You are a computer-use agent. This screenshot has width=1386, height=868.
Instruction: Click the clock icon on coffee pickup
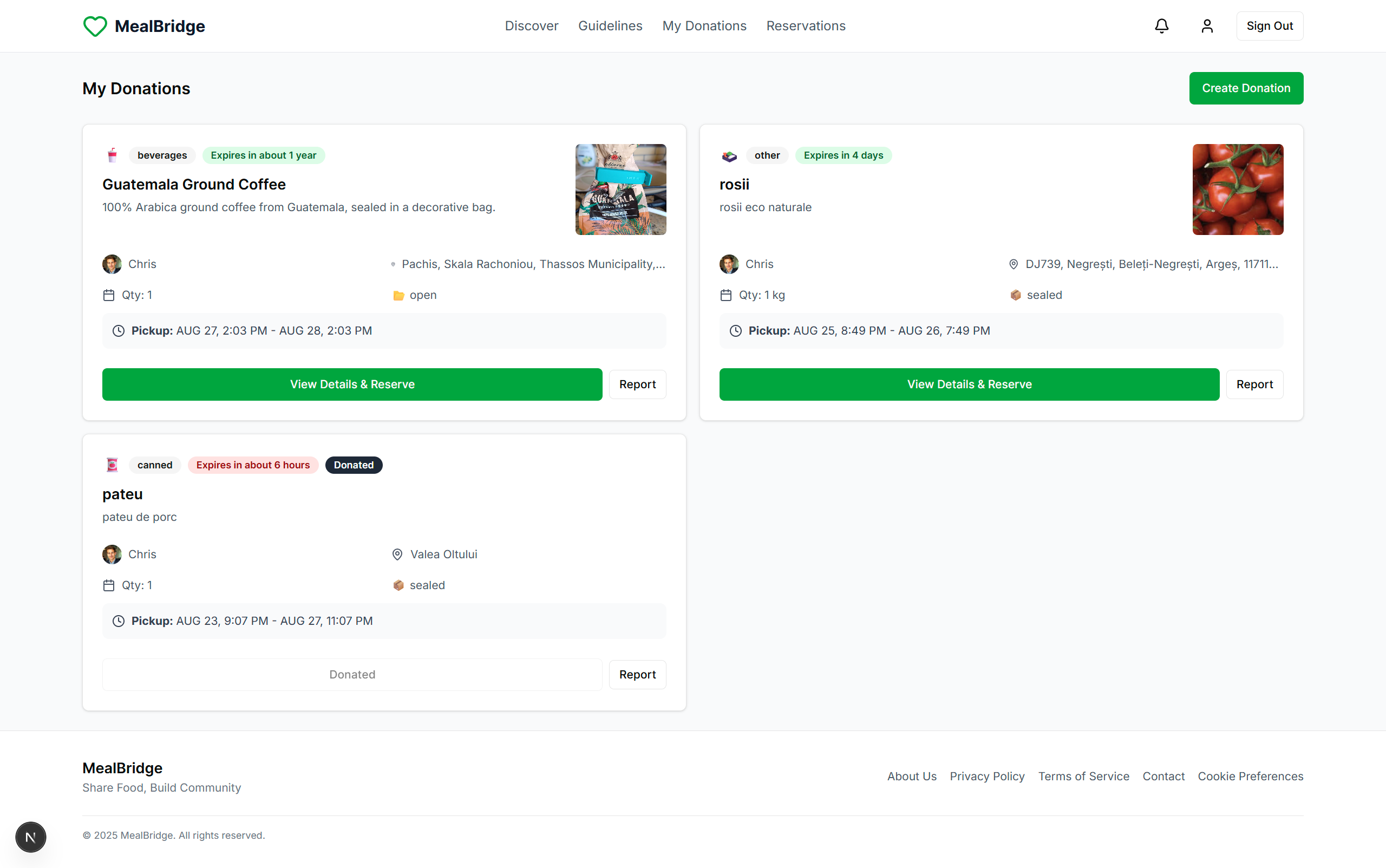point(118,331)
